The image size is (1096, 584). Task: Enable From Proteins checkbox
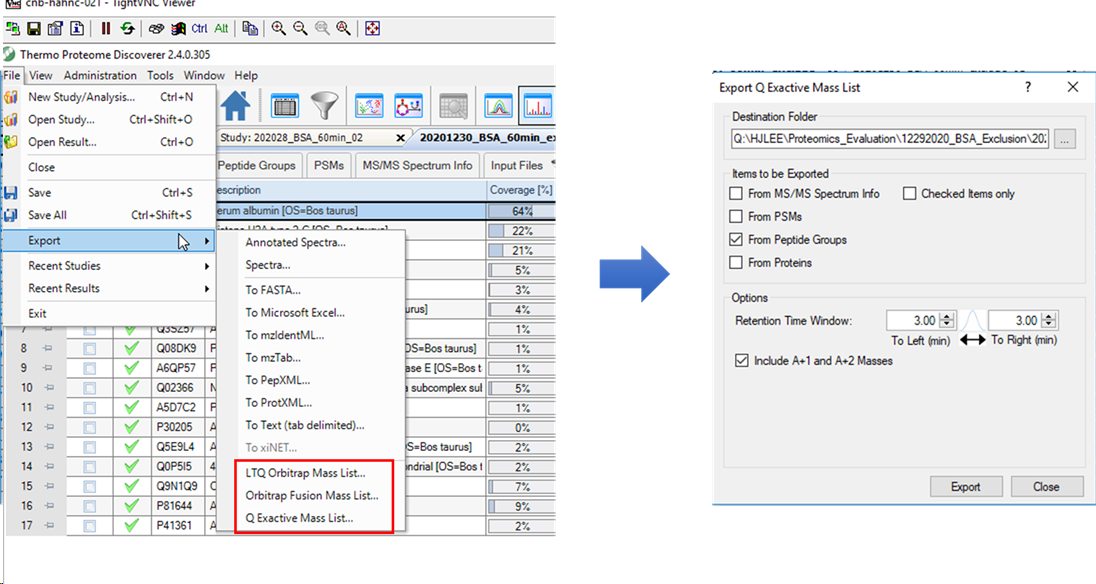(735, 263)
